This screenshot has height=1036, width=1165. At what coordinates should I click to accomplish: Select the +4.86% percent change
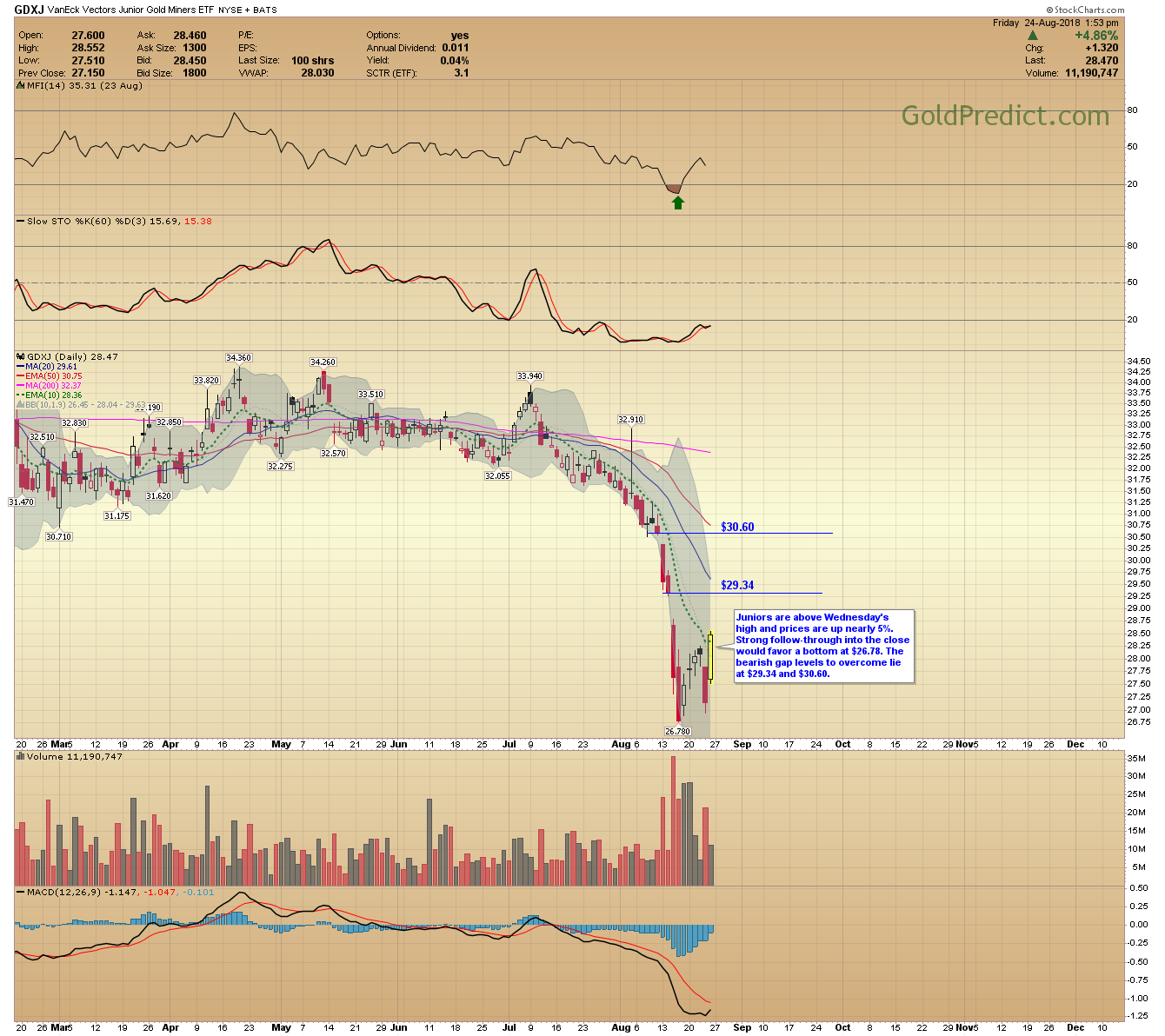[x=1096, y=36]
